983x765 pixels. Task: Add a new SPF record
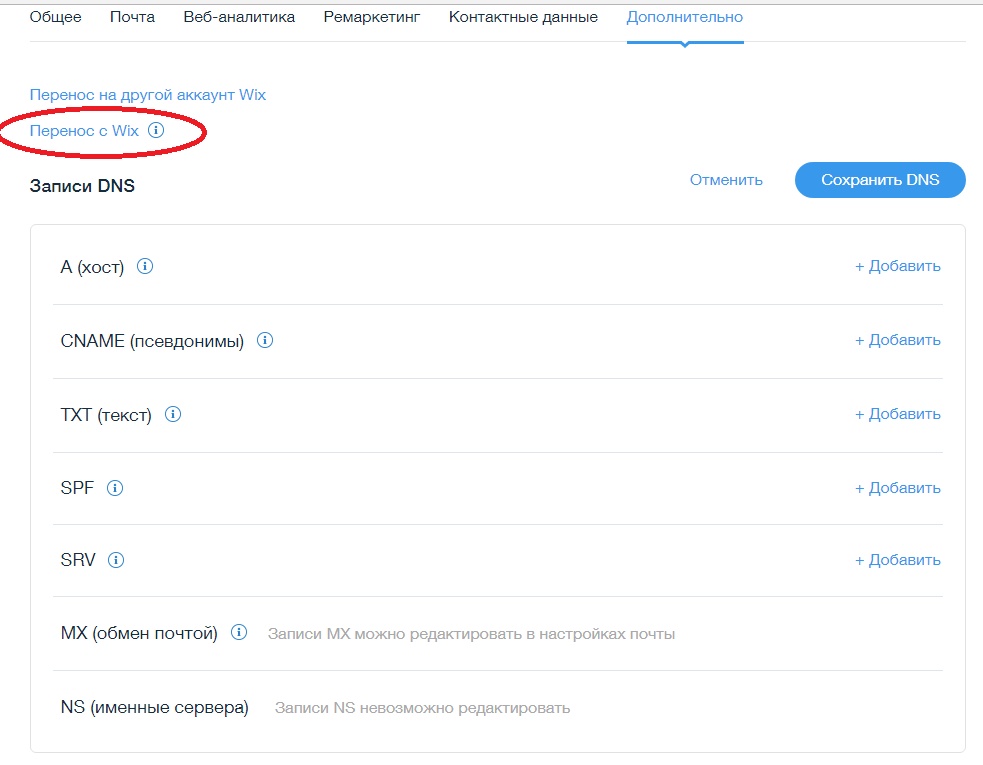coord(898,488)
